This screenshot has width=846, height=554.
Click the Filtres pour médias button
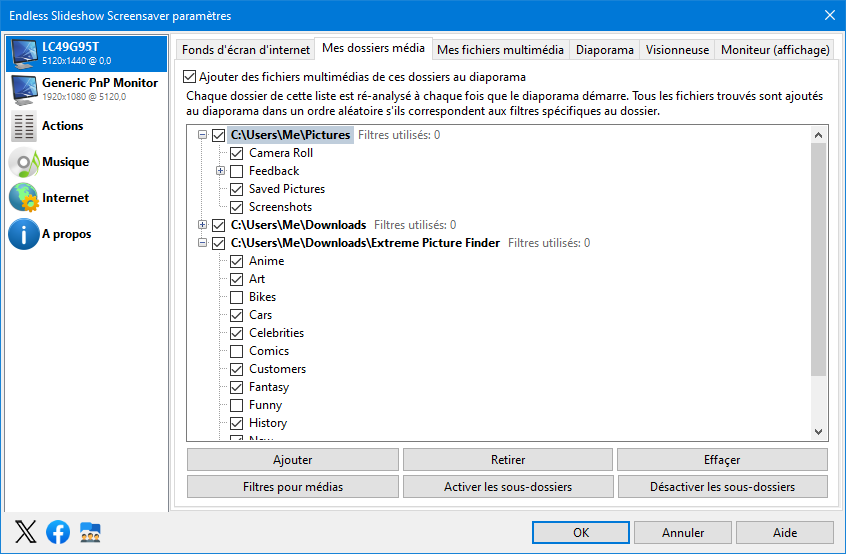pyautogui.click(x=292, y=487)
